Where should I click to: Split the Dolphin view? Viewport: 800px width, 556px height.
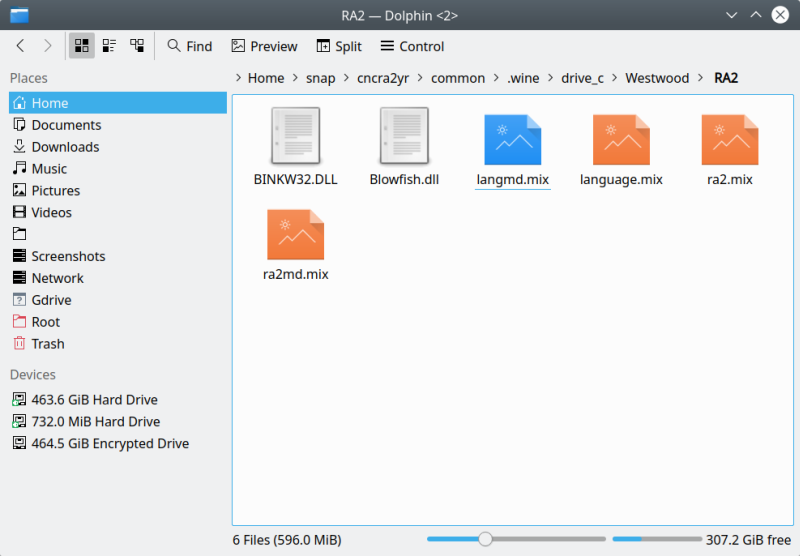[x=339, y=46]
